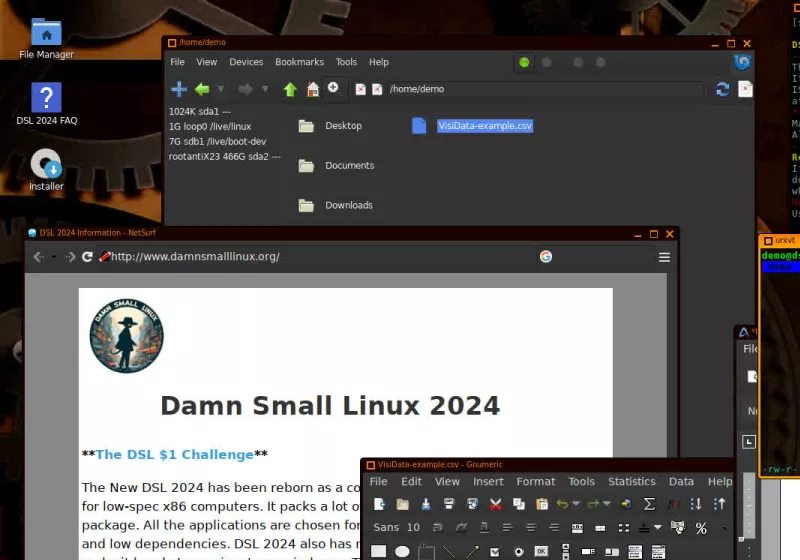The width and height of the screenshot is (800, 560).
Task: Toggle Bold formatting in Gnumeric
Action: (x=438, y=527)
